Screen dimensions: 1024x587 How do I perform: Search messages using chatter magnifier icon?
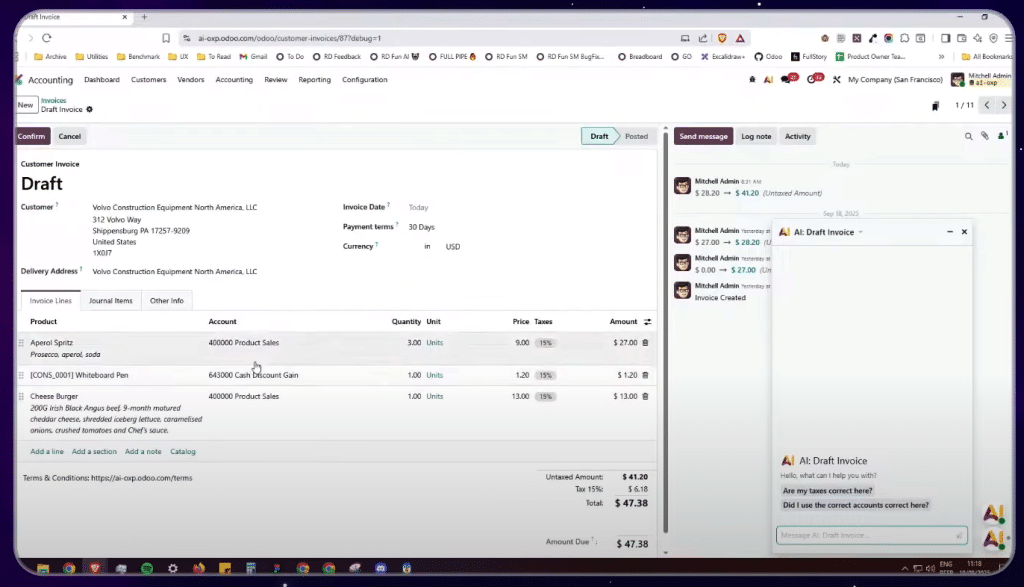tap(968, 136)
